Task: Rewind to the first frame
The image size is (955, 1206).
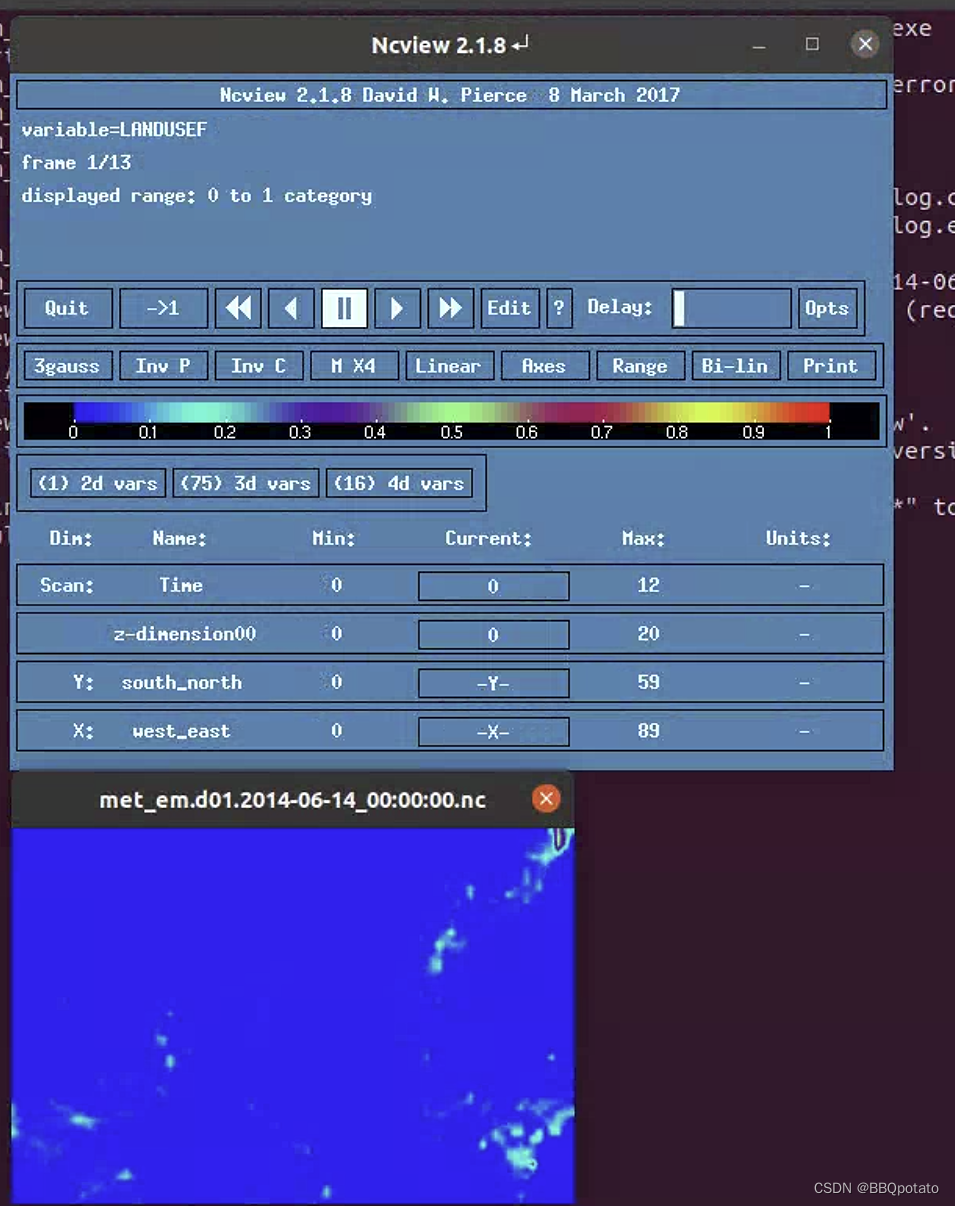Action: click(x=238, y=308)
